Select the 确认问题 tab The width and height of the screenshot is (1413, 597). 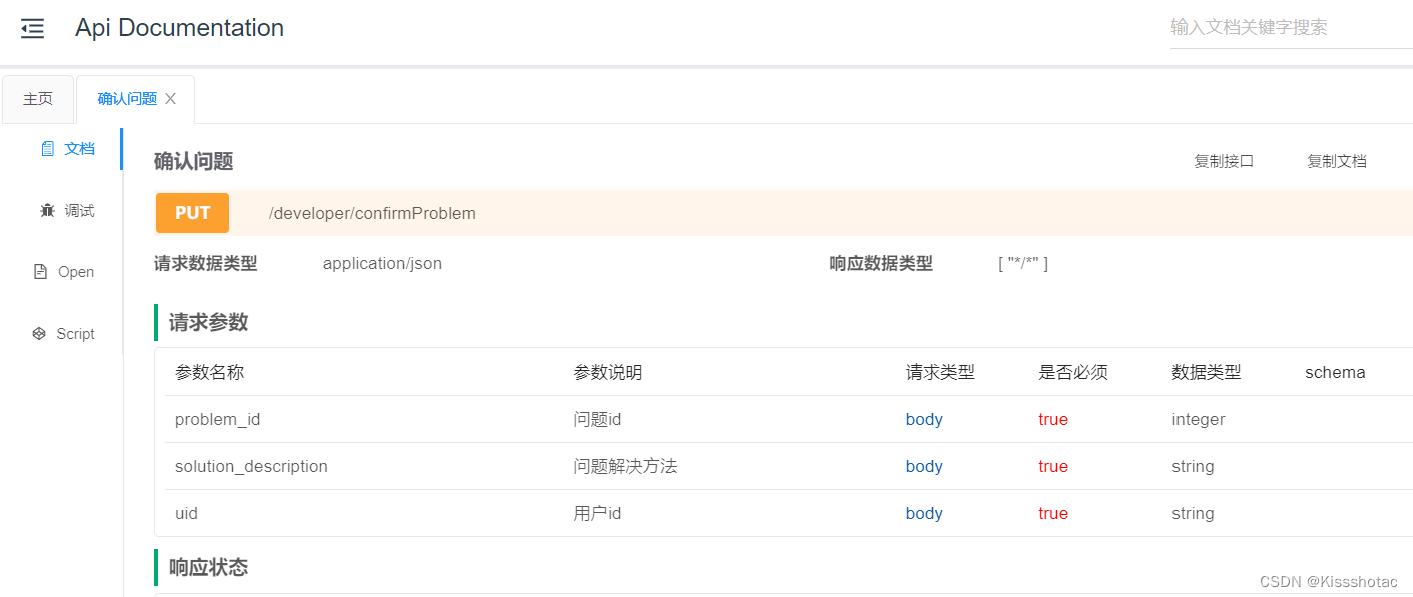[x=128, y=98]
